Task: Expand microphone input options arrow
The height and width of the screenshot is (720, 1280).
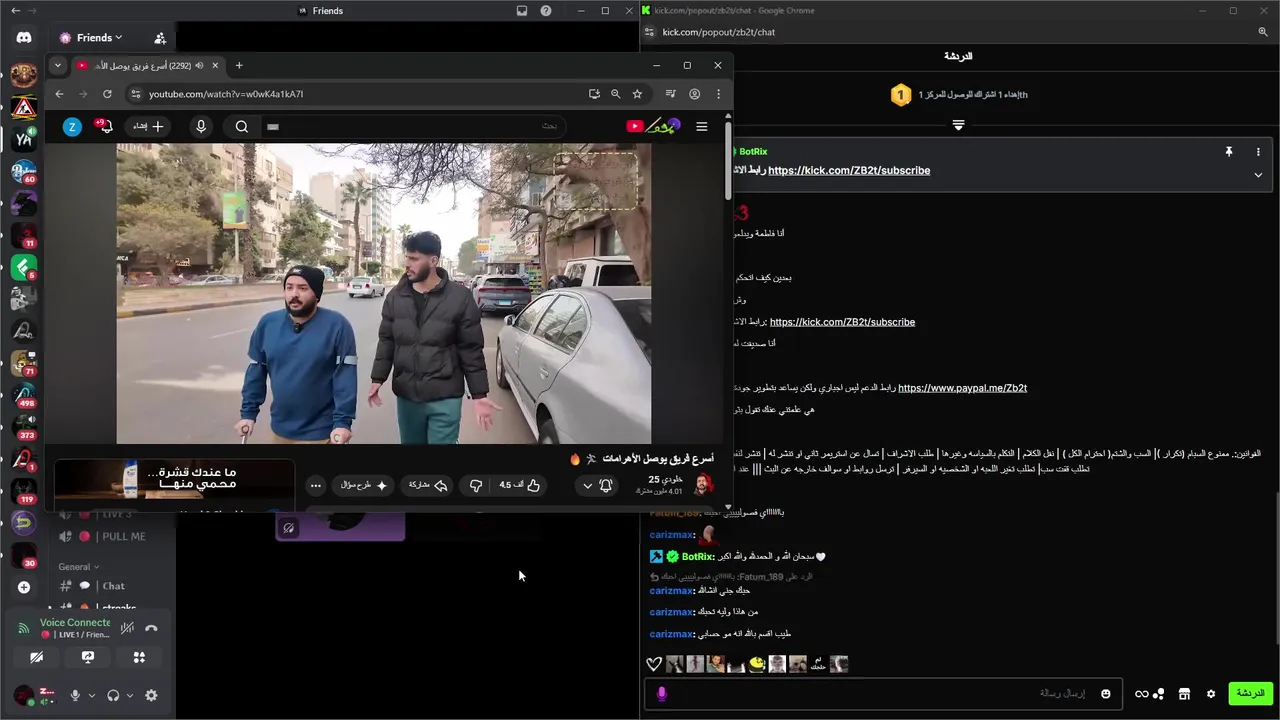Action: pos(92,695)
